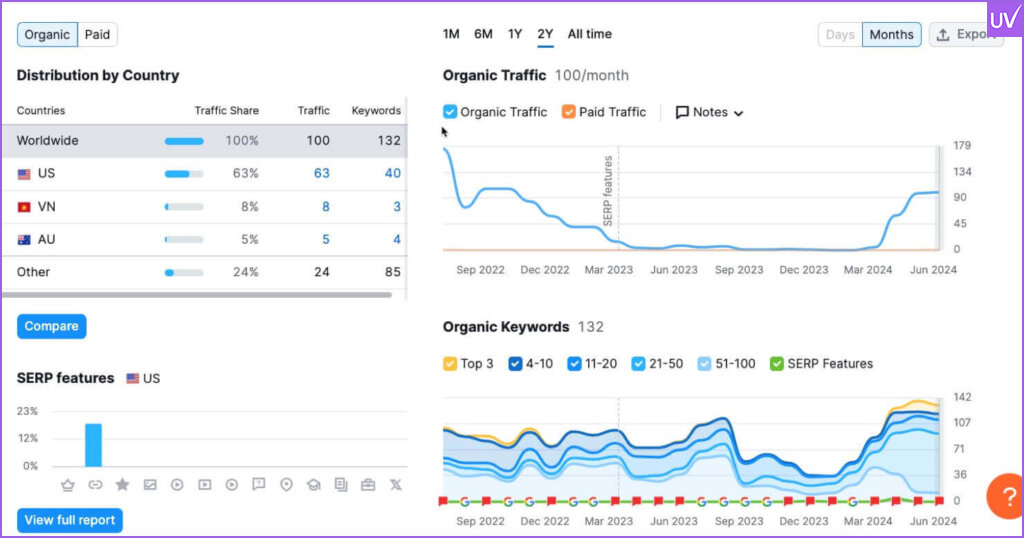Open the Export menu
The width and height of the screenshot is (1024, 538).
click(964, 35)
